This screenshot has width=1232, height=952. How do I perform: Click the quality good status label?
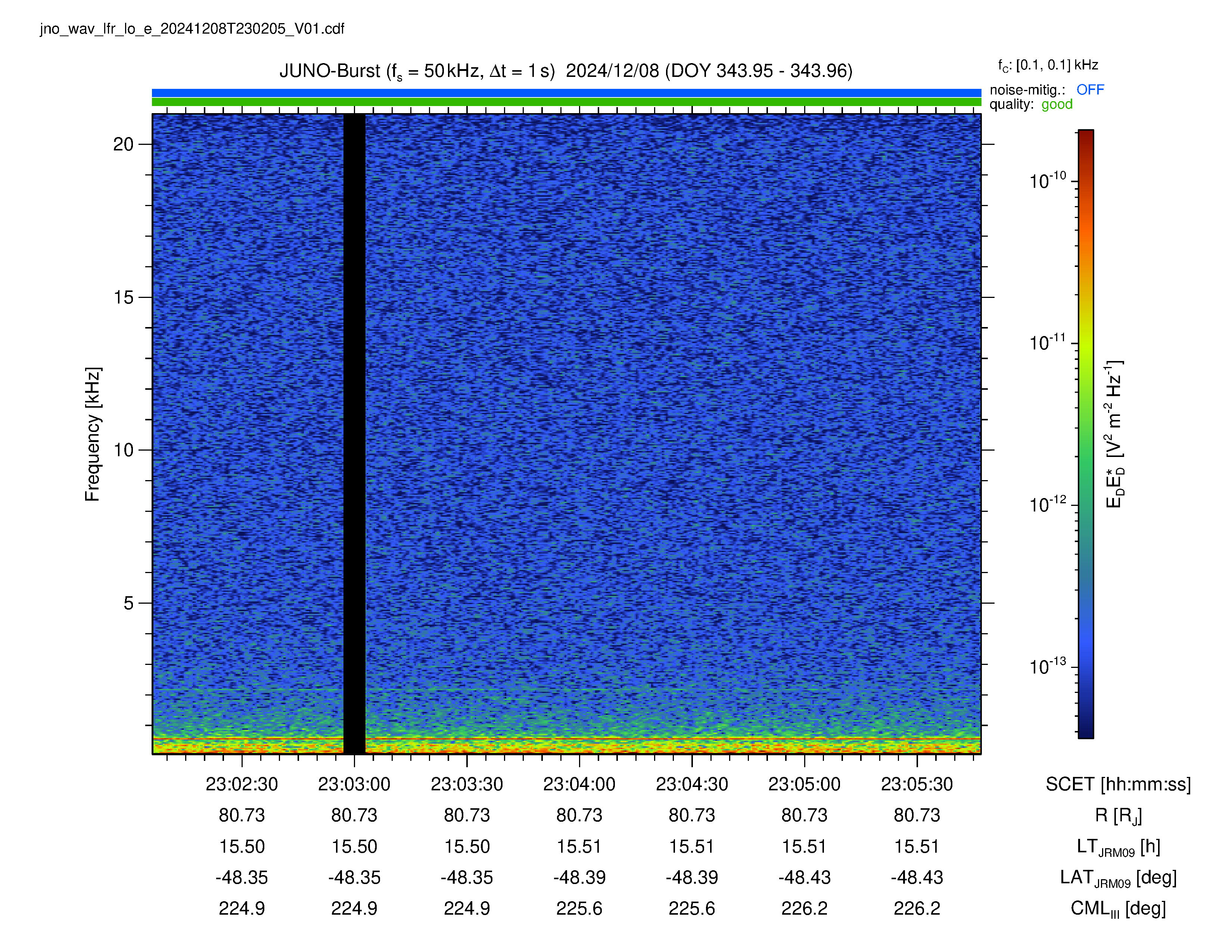click(x=1057, y=104)
